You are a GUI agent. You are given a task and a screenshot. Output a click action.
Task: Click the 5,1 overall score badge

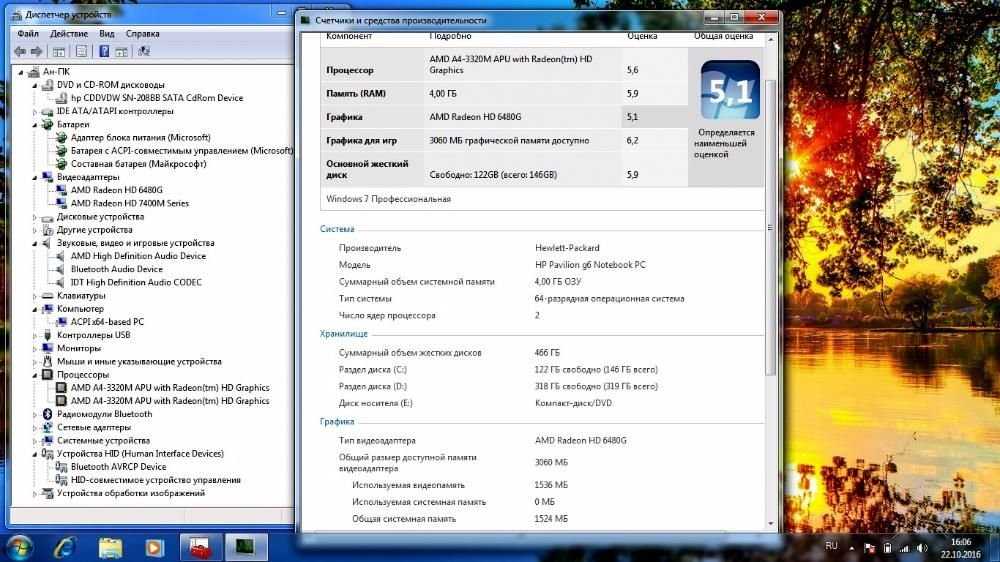(x=730, y=90)
